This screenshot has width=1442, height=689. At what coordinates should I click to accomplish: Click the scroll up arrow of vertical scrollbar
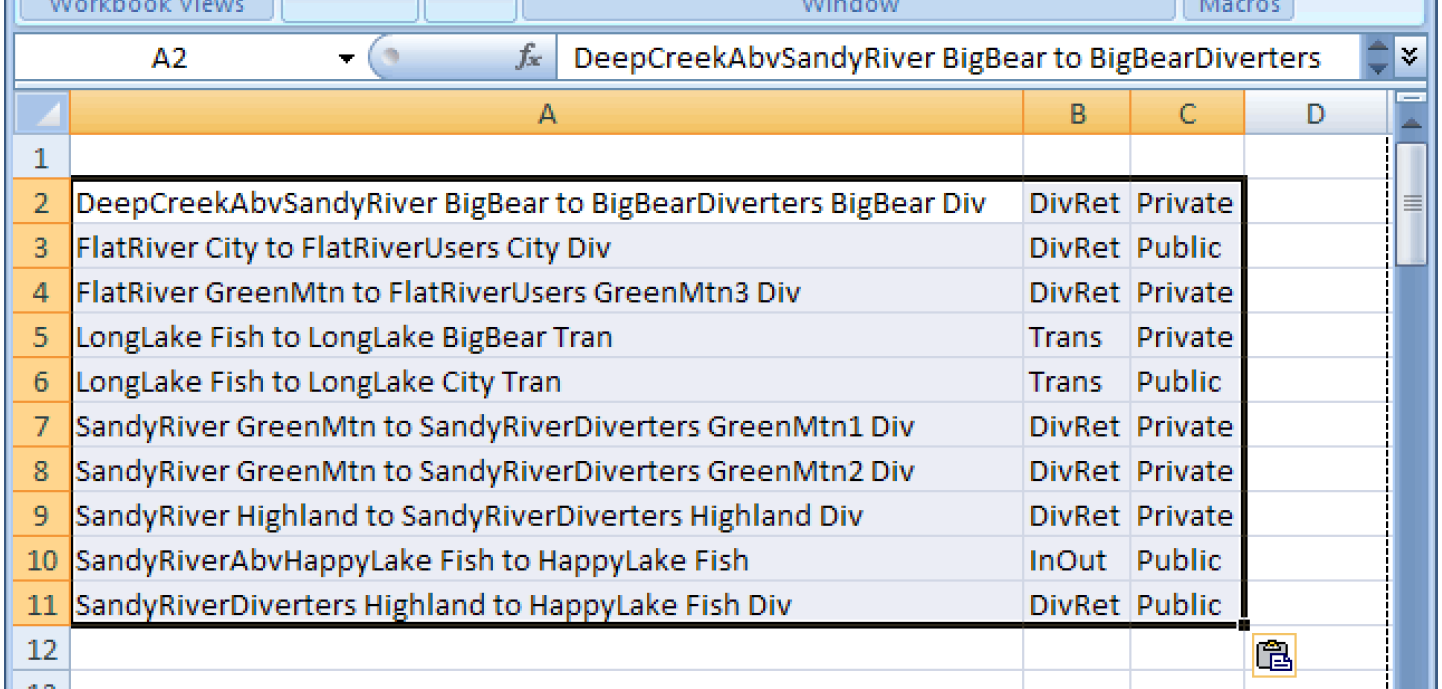pyautogui.click(x=1411, y=122)
